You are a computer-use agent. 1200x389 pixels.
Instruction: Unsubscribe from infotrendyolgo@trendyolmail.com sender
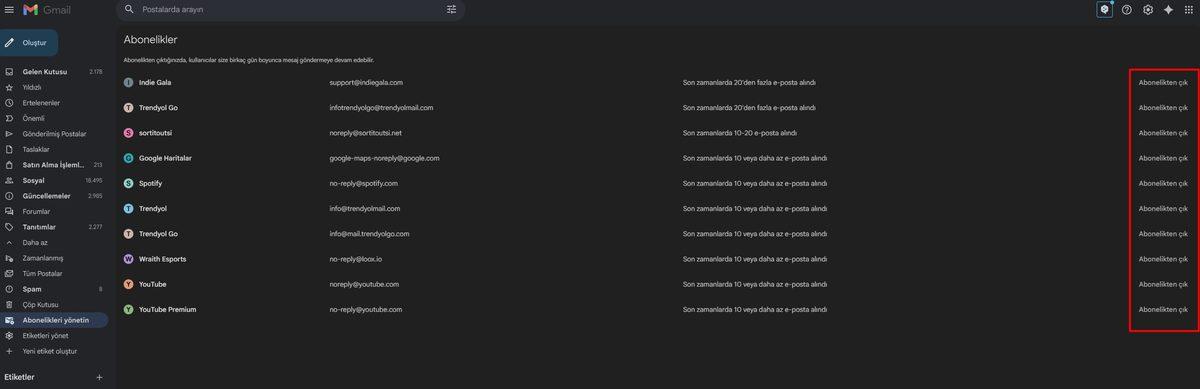coord(1163,107)
